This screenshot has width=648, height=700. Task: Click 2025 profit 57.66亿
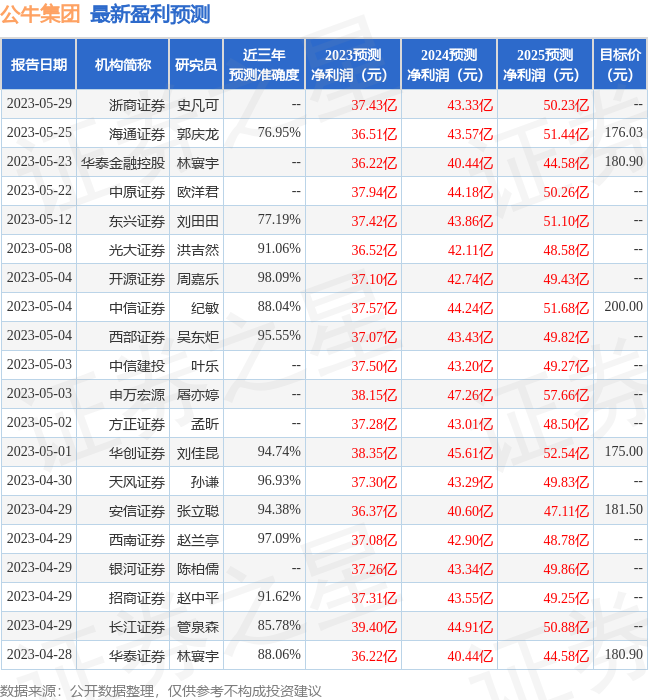(566, 396)
